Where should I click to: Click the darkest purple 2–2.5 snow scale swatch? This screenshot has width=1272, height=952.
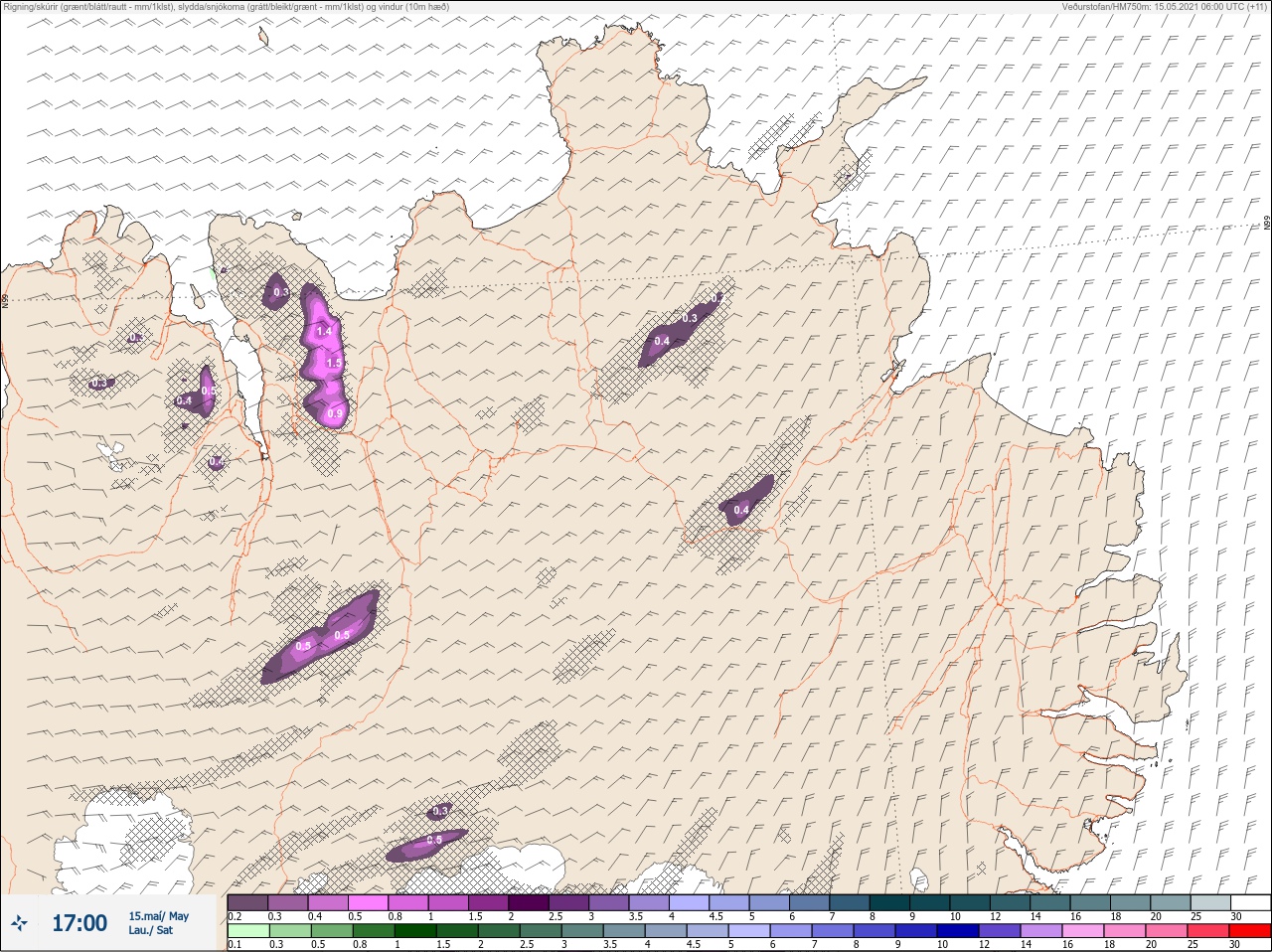click(x=529, y=902)
